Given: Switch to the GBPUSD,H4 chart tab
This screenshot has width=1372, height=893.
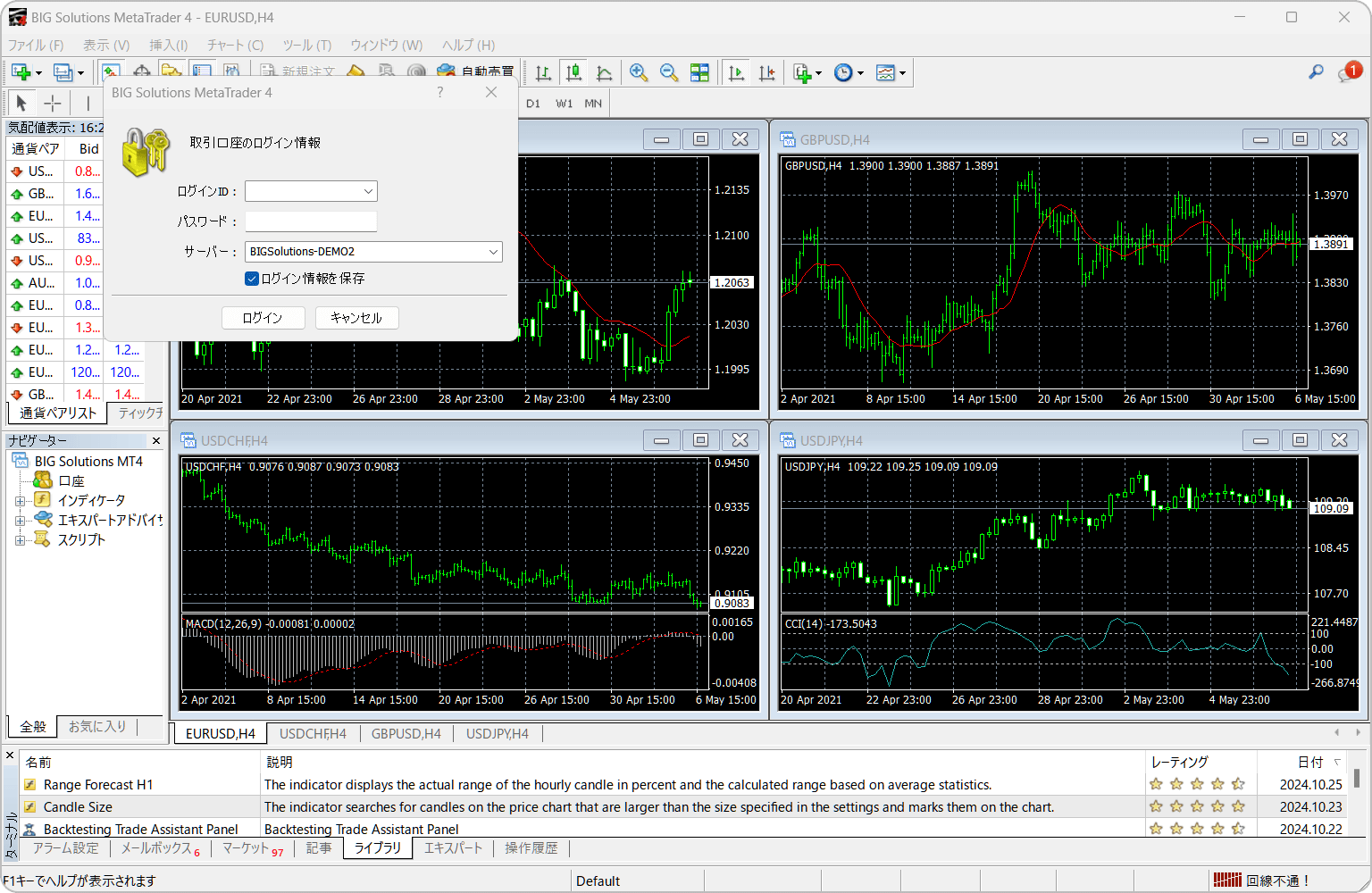Looking at the screenshot, I should (x=406, y=734).
